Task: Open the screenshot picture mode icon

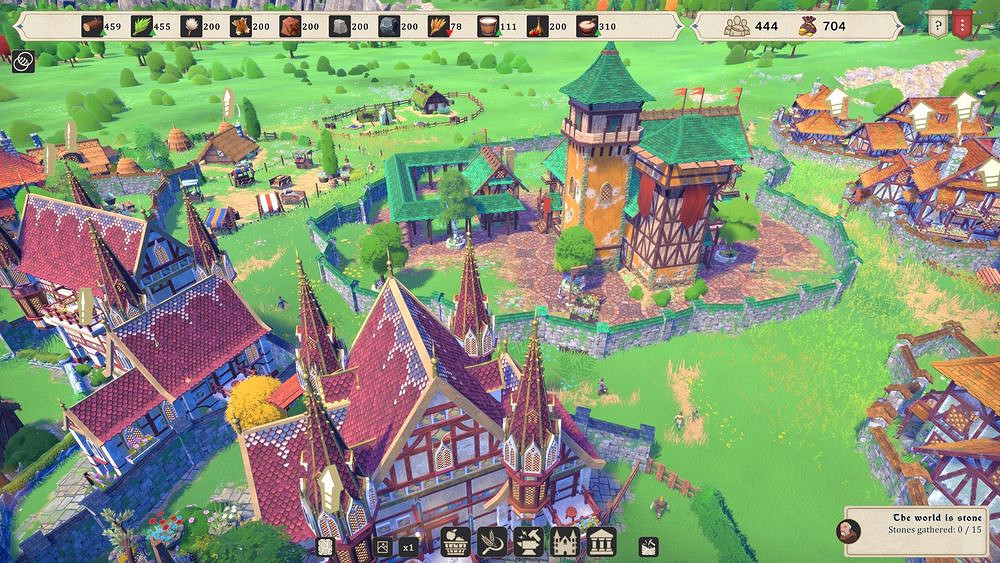Action: tap(381, 546)
